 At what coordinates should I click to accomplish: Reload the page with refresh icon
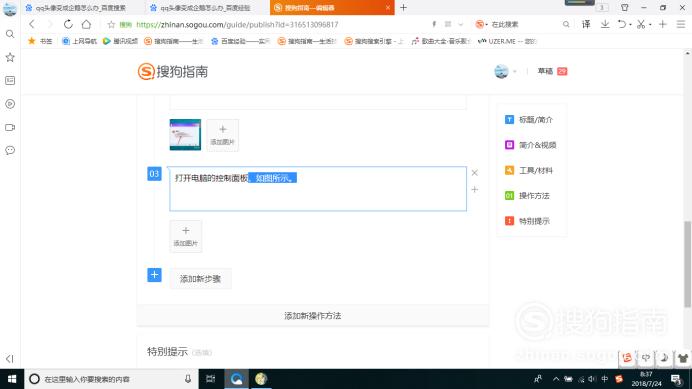click(x=68, y=24)
